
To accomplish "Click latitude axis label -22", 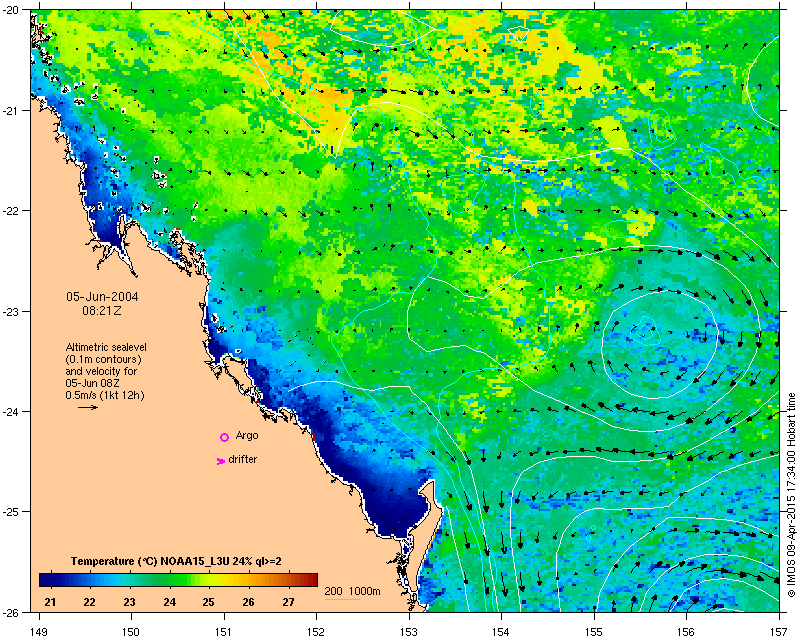I will [x=11, y=211].
